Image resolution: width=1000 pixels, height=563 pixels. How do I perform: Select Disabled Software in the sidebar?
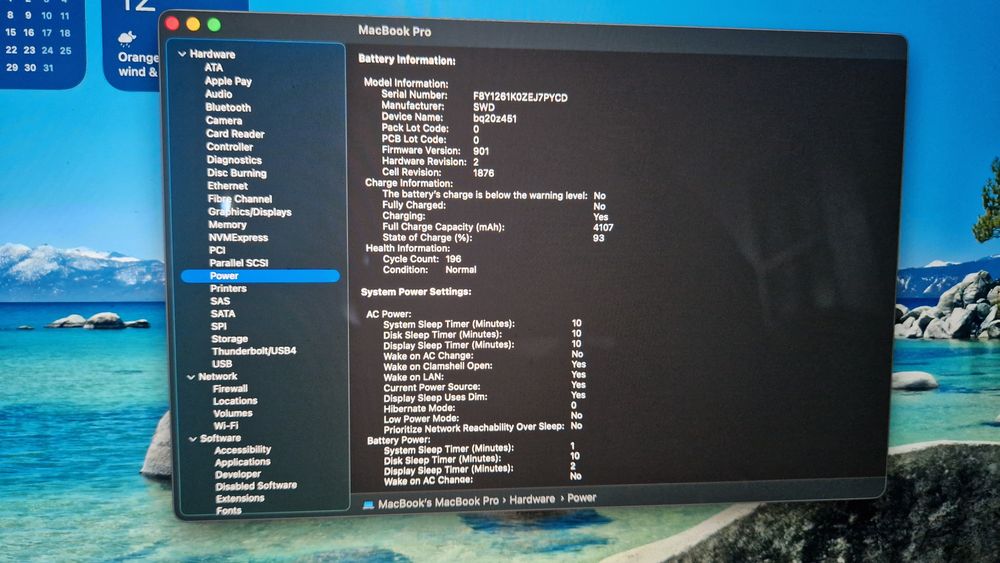tap(256, 486)
